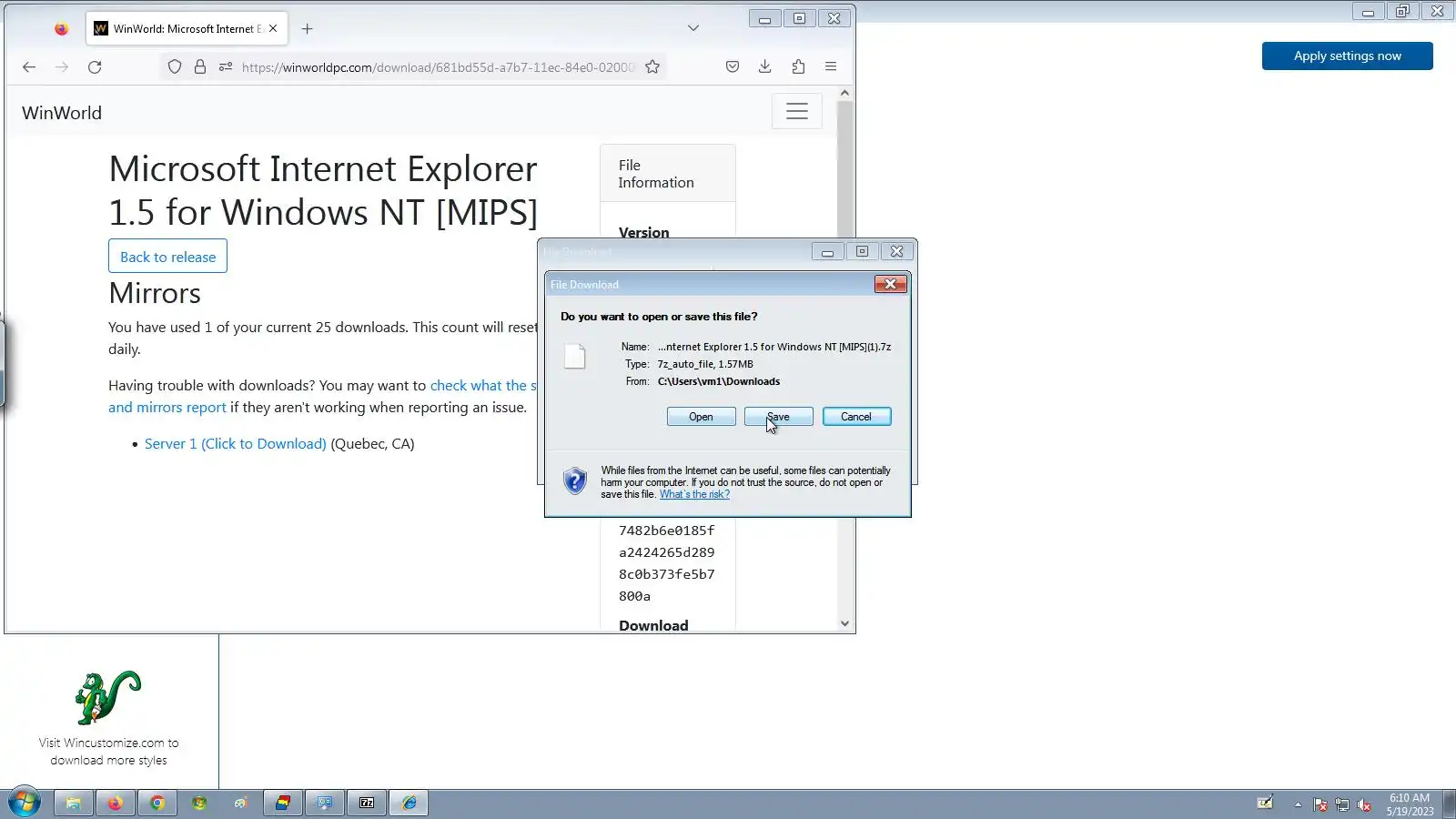Image resolution: width=1456 pixels, height=819 pixels.
Task: Select the path C:\Users\vm1\Downloads
Action: (x=719, y=381)
